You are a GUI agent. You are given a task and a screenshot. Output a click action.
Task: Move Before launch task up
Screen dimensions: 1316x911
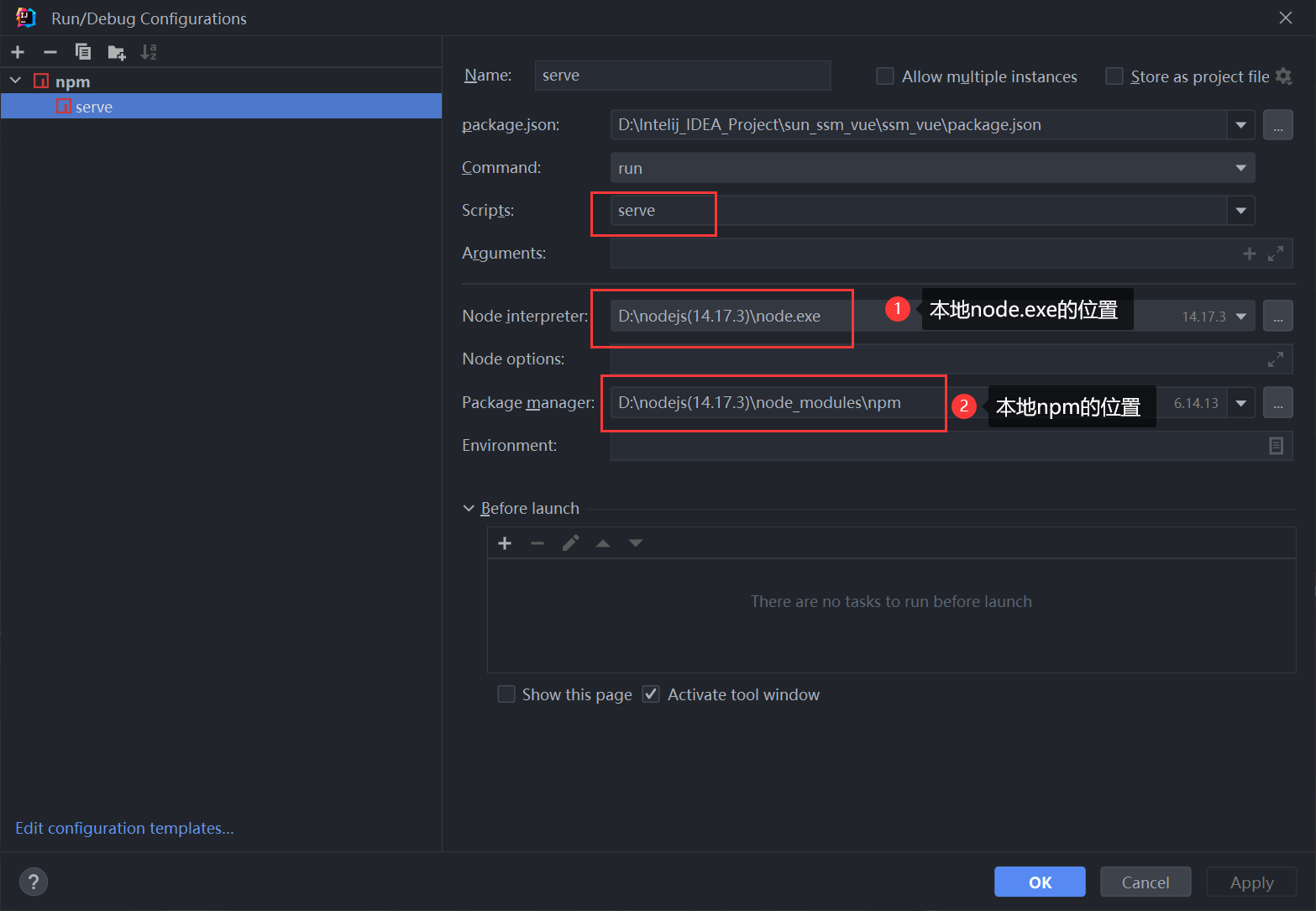pyautogui.click(x=603, y=543)
